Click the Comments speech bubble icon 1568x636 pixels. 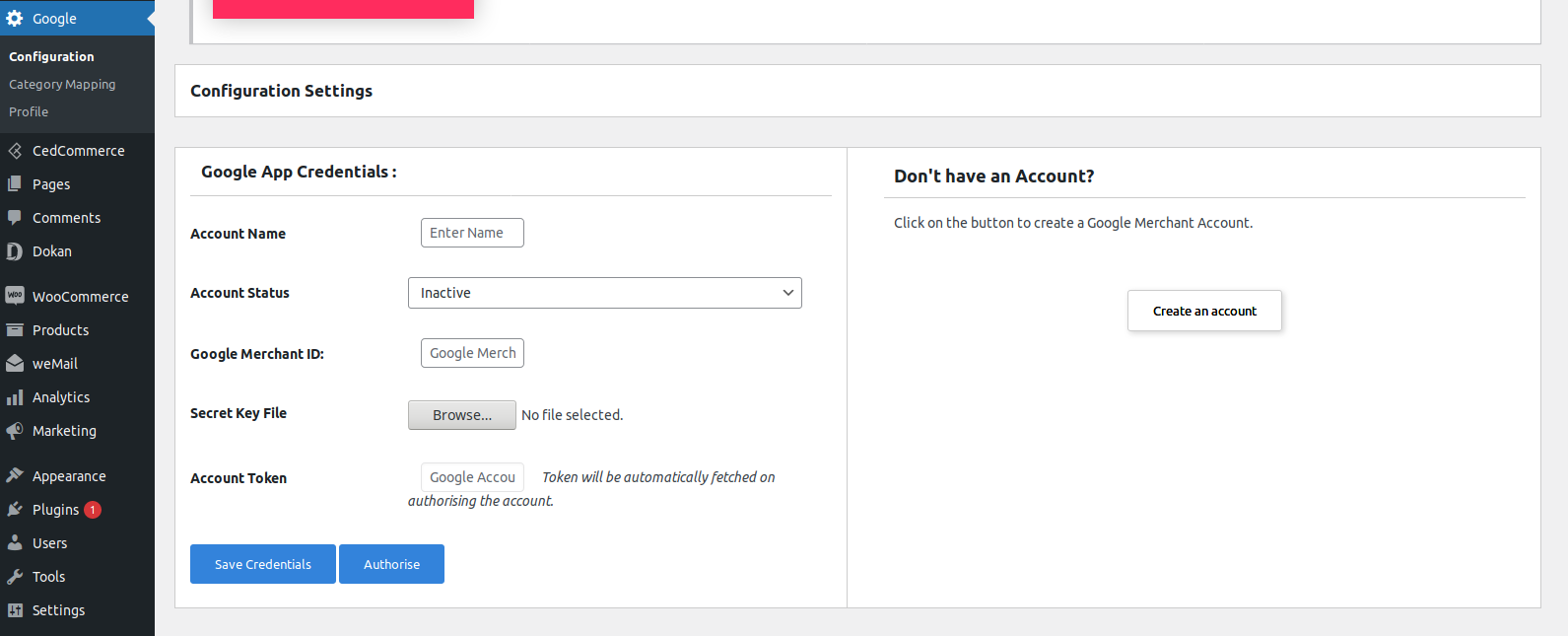[x=15, y=218]
